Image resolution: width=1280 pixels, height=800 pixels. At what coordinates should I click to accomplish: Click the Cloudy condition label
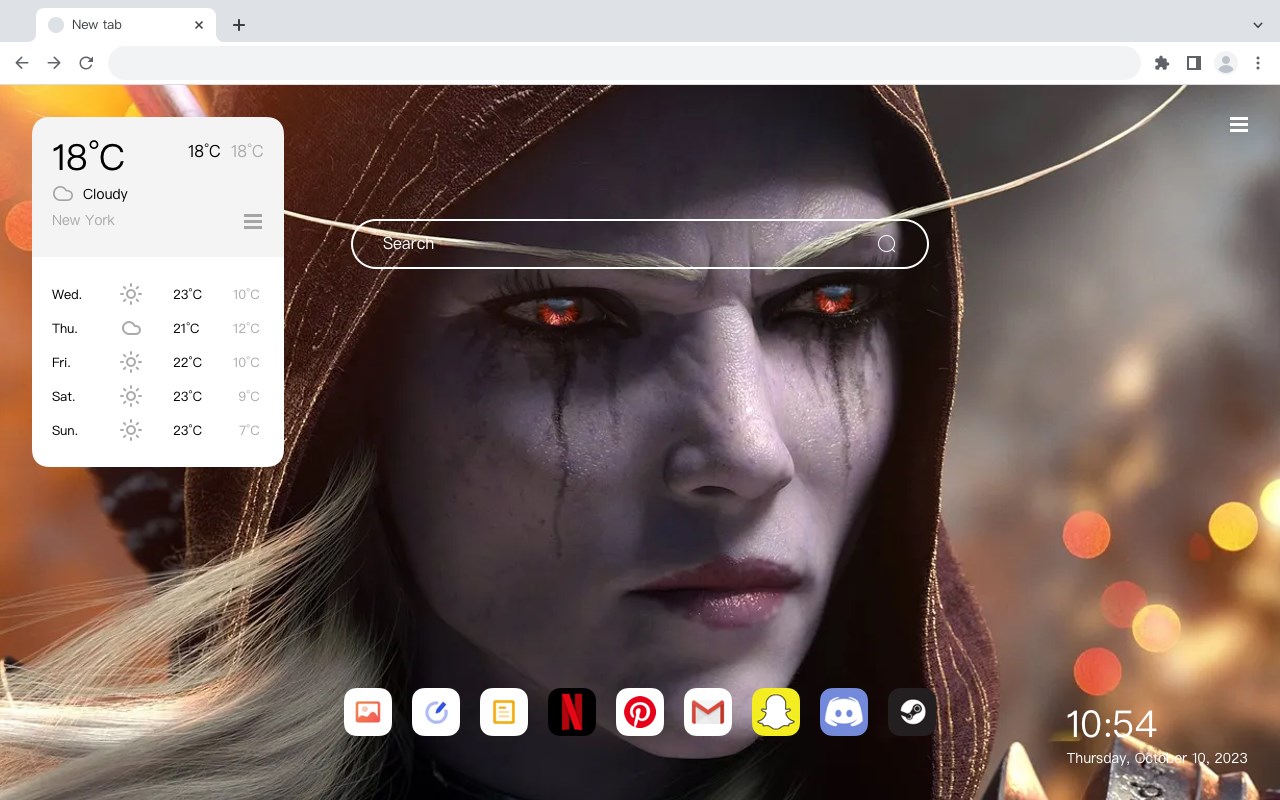click(x=105, y=194)
